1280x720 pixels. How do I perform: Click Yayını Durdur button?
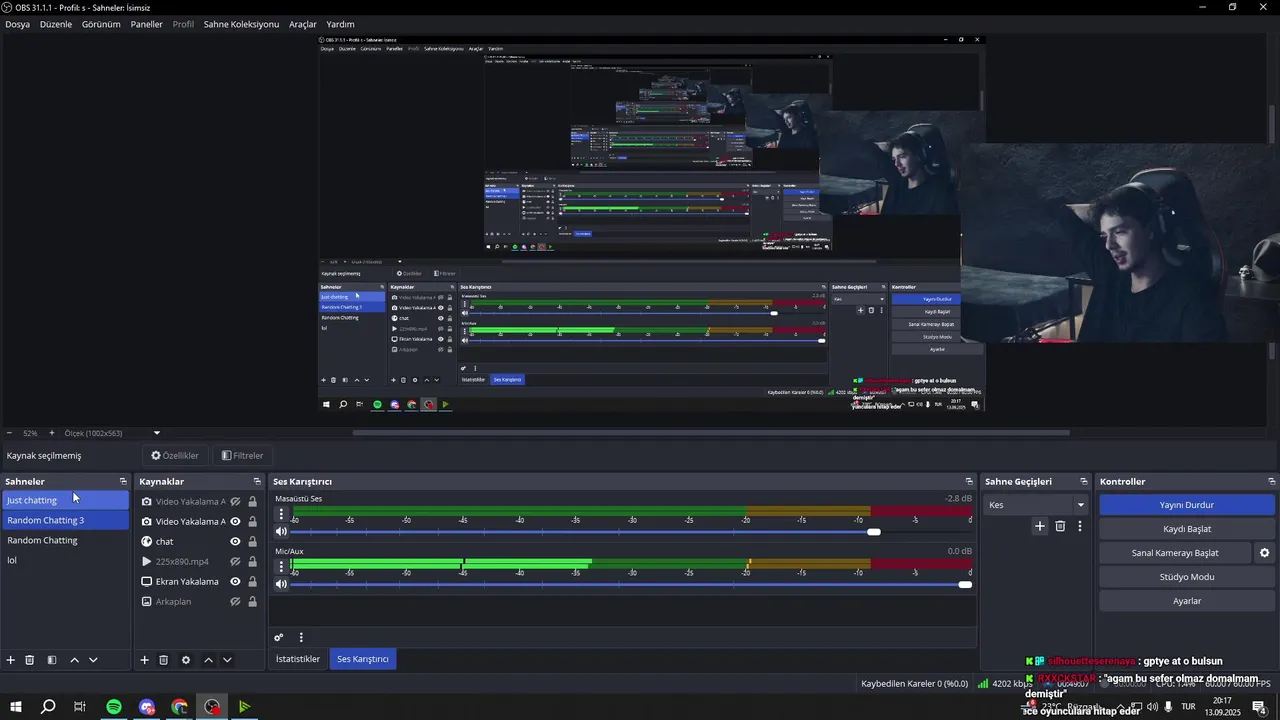1187,505
